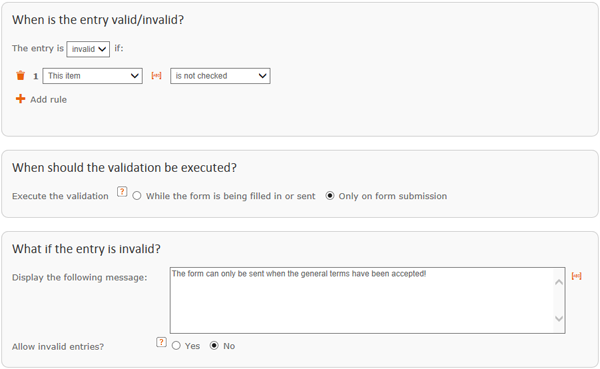This screenshot has width=600, height=369.
Task: Click the 'When should the validation be executed?' heading
Action: point(124,168)
